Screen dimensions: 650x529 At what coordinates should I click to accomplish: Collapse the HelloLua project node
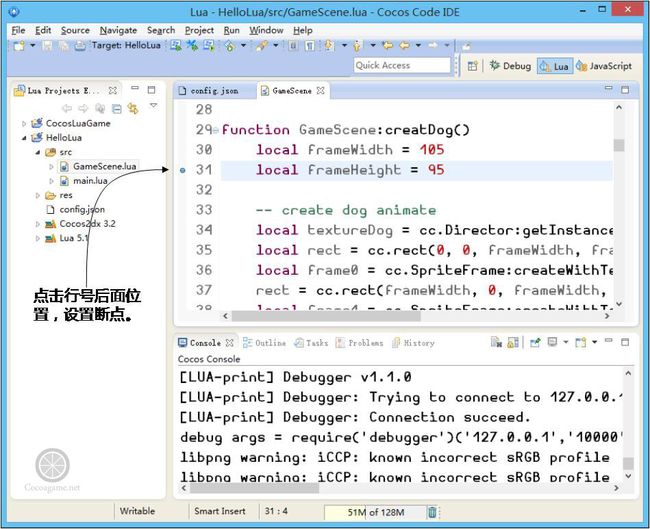pos(24,138)
